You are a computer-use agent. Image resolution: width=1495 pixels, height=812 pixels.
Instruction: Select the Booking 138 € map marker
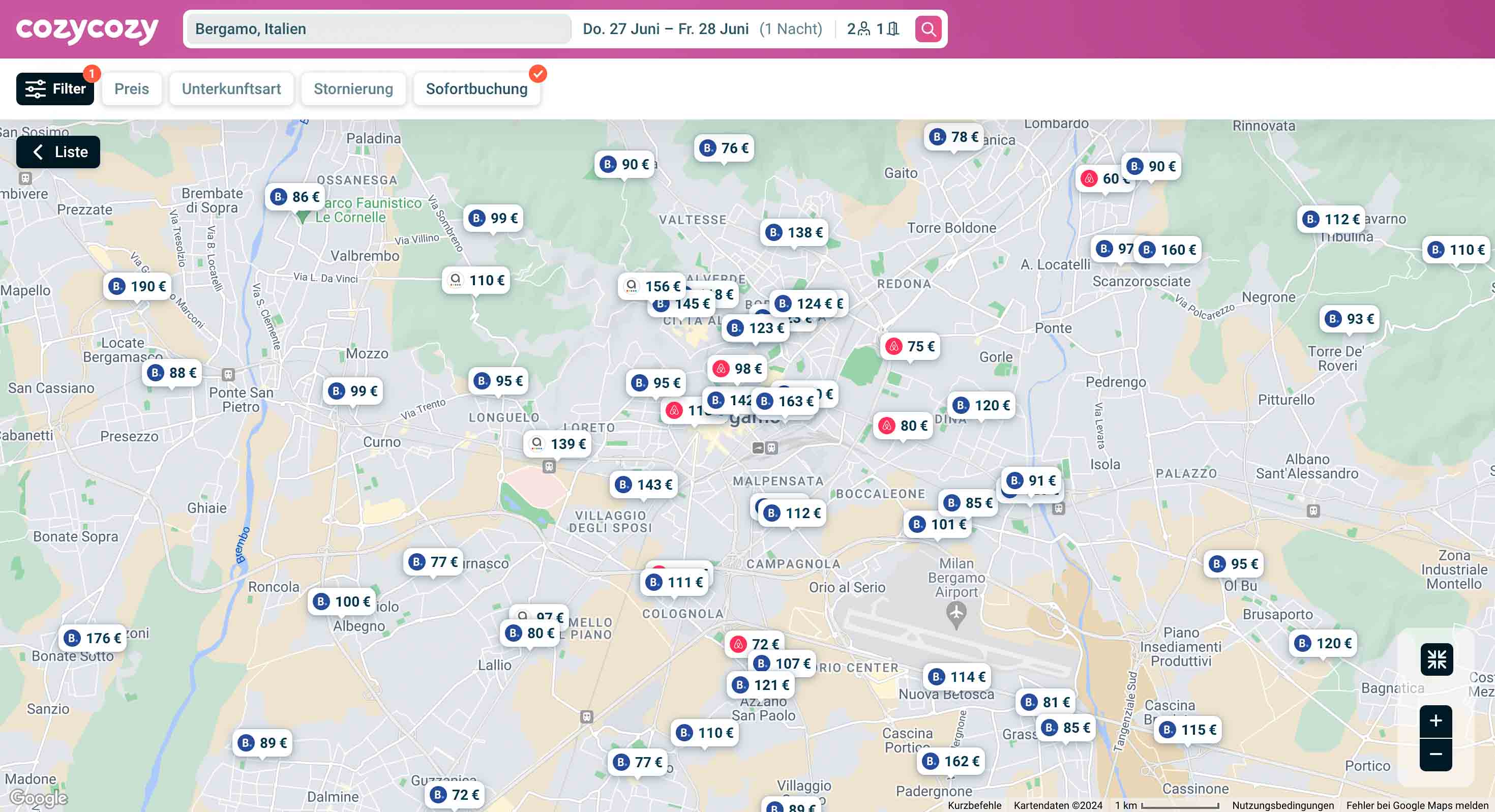tap(794, 233)
